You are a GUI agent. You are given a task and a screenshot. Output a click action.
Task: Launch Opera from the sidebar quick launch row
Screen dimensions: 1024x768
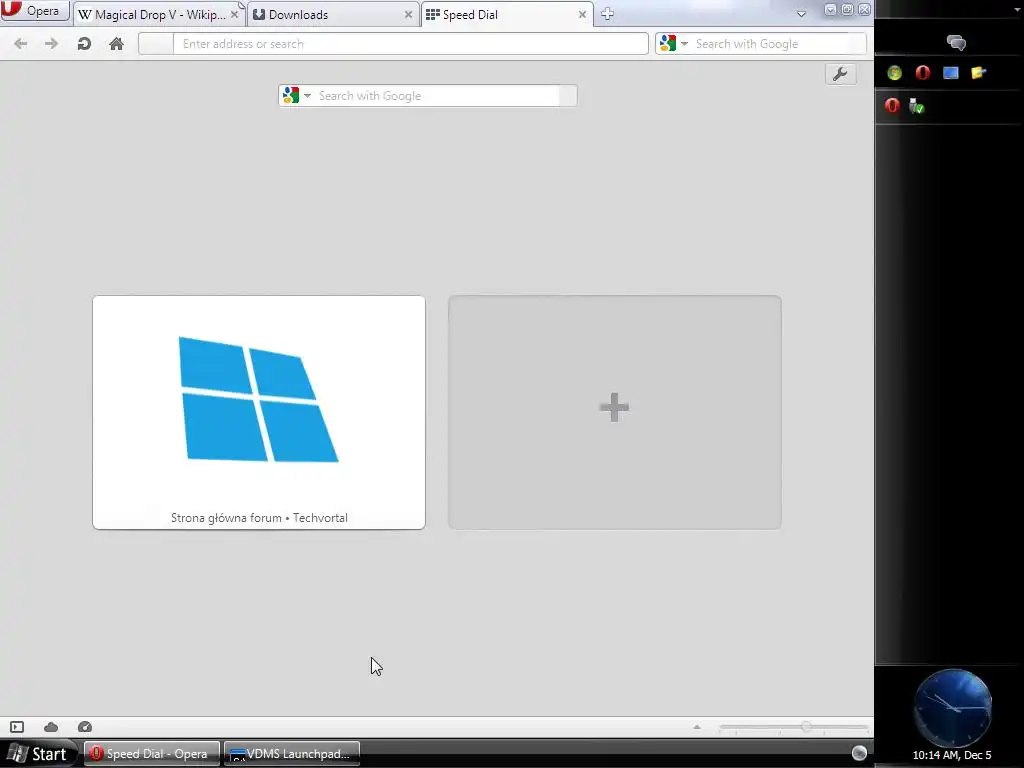pyautogui.click(x=923, y=73)
